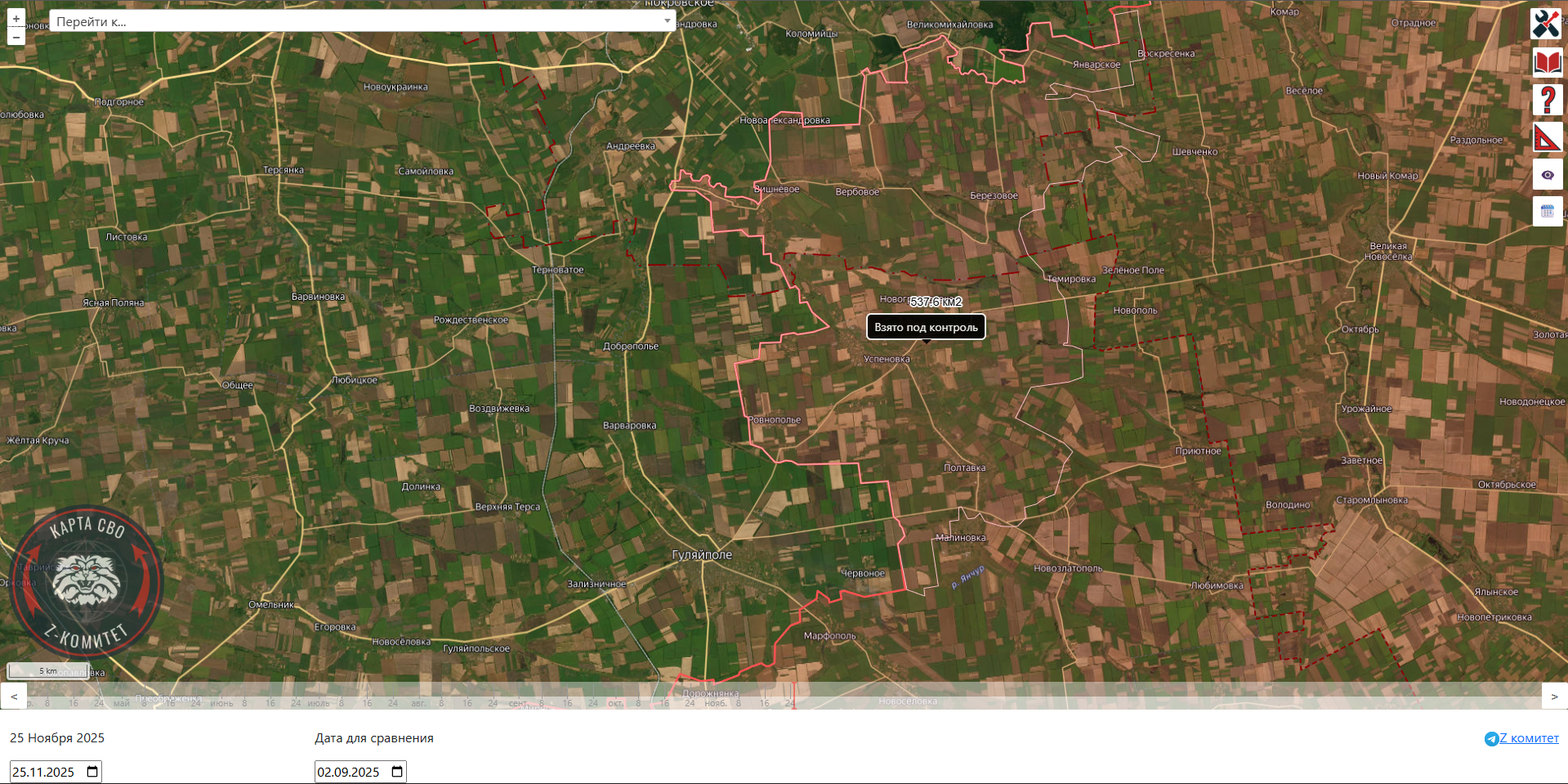Image resolution: width=1568 pixels, height=784 pixels.
Task: Click the 'Ровнополье' settlement label
Action: coord(775,419)
